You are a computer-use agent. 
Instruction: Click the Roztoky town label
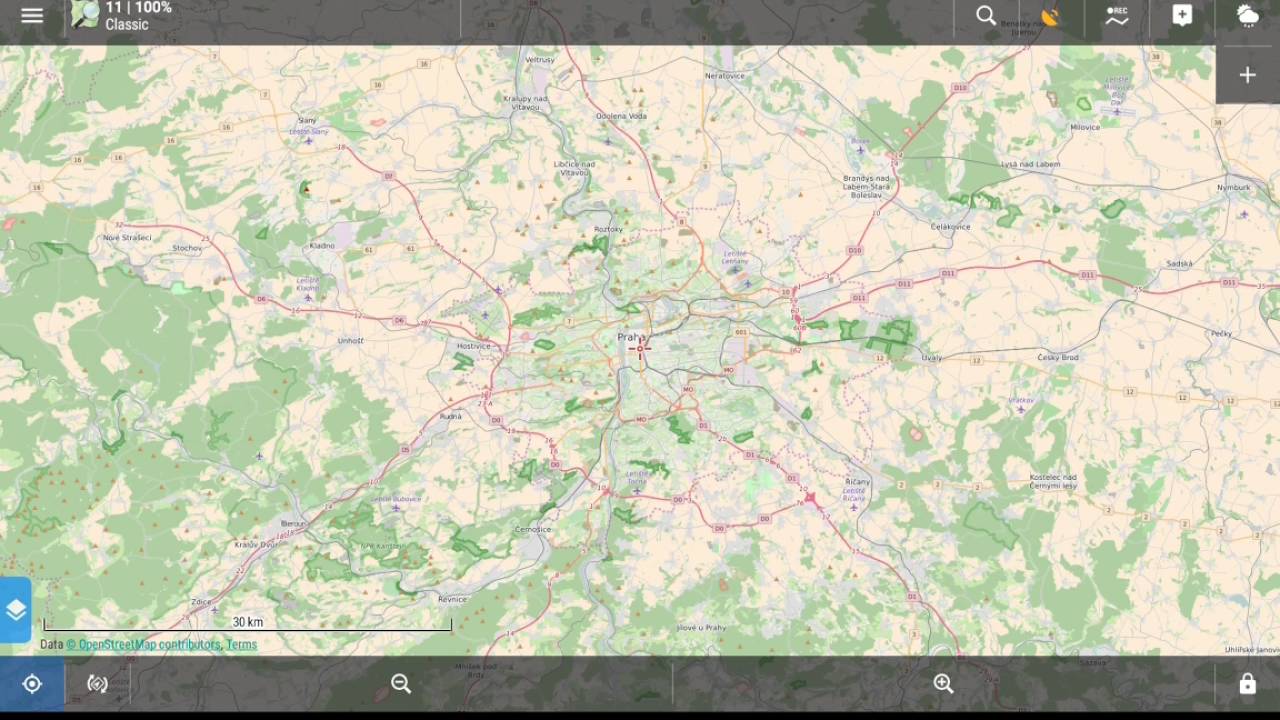(608, 230)
